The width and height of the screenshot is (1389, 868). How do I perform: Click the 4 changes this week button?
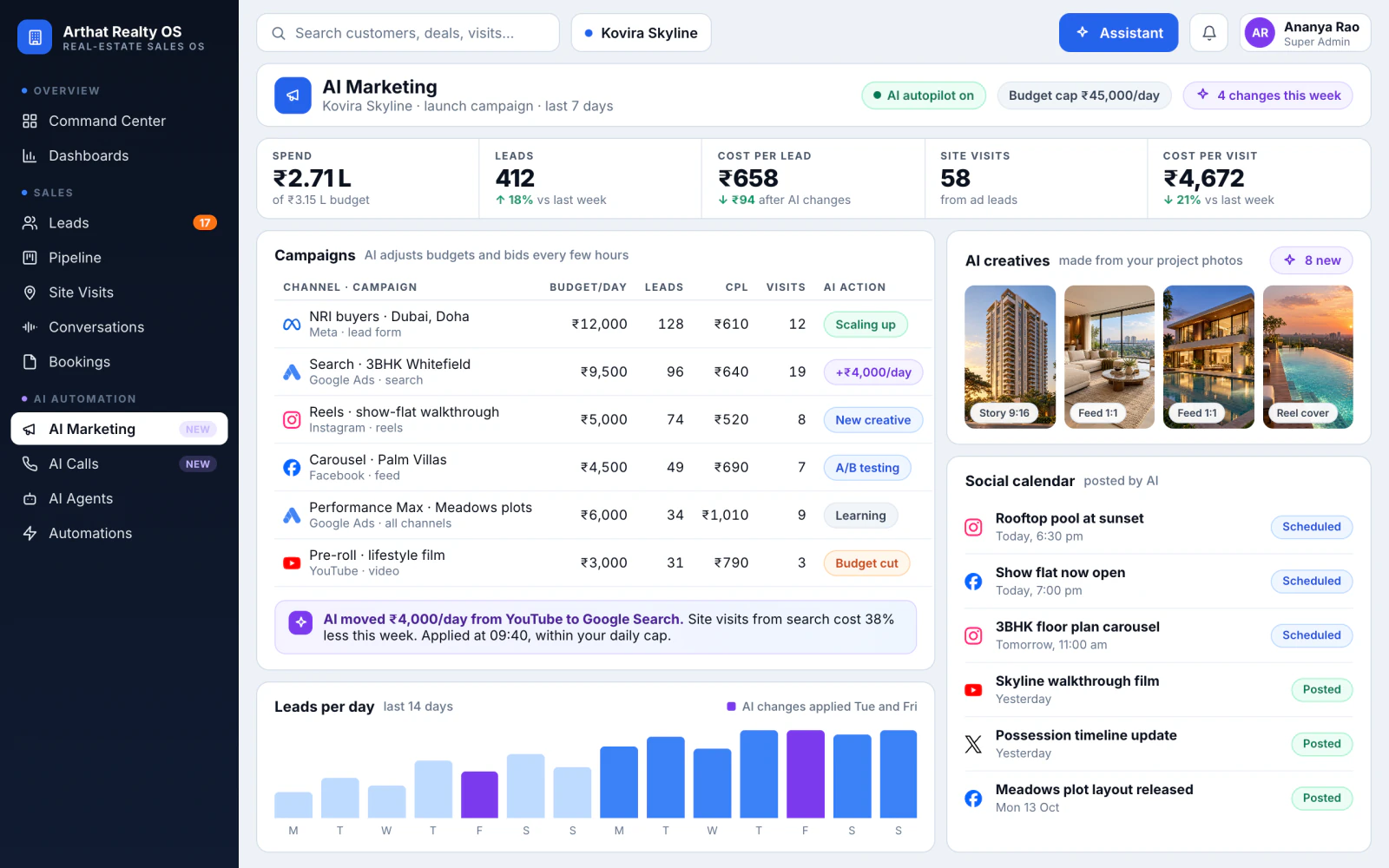coord(1267,95)
